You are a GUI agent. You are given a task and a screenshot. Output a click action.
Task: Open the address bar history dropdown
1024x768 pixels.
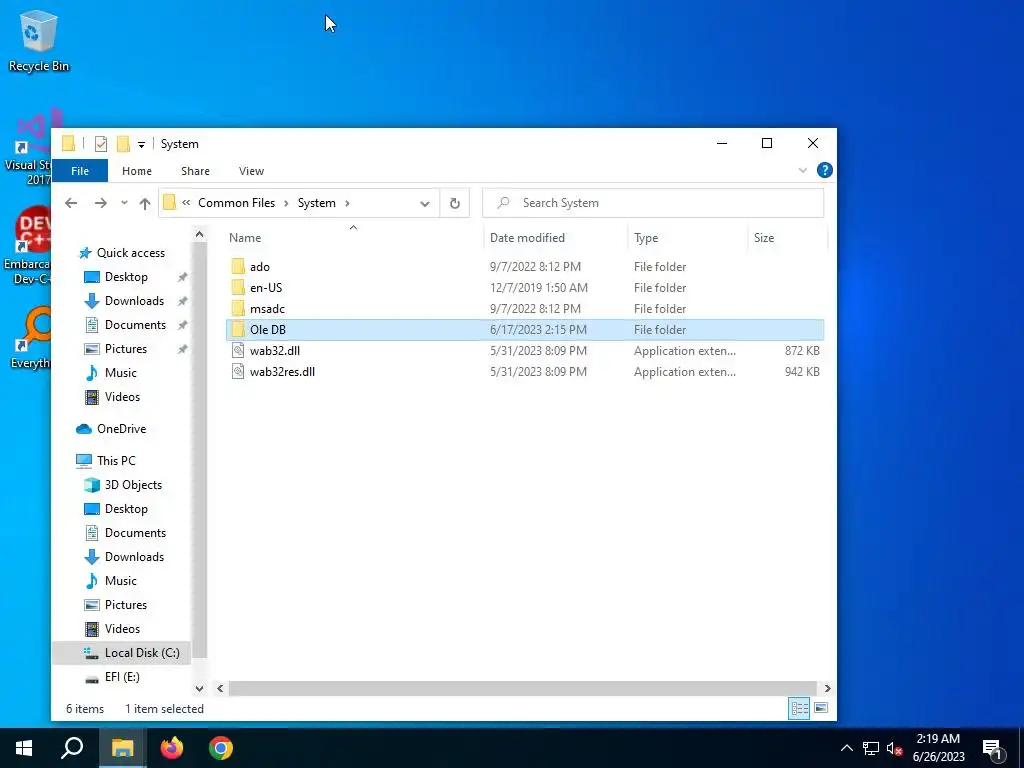point(424,204)
